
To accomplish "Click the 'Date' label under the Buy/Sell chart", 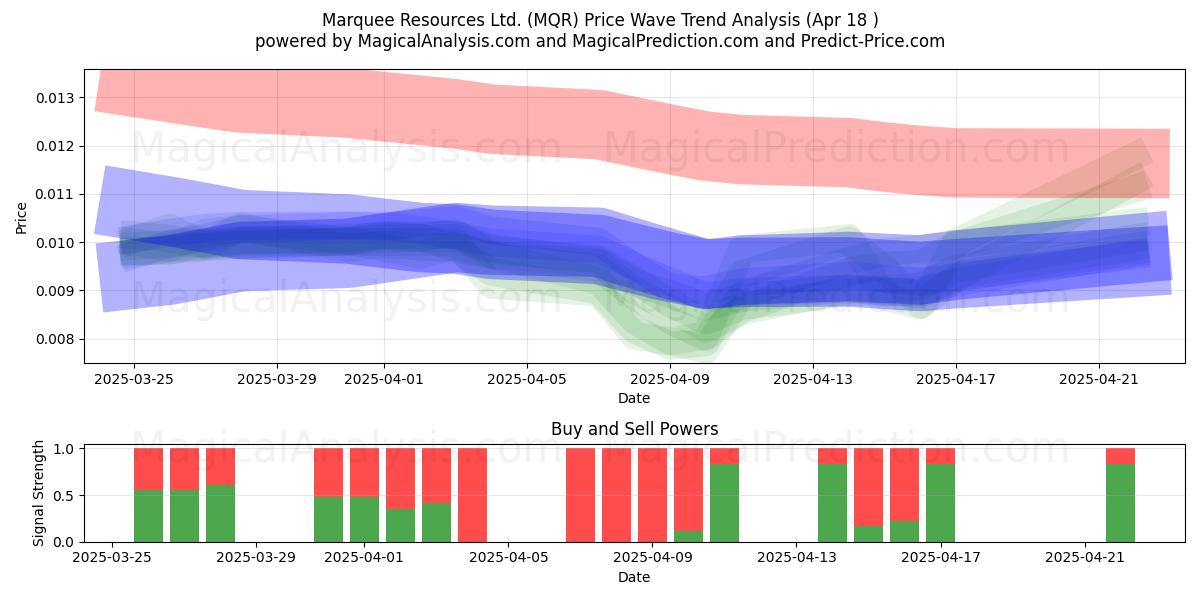I will pyautogui.click(x=634, y=577).
